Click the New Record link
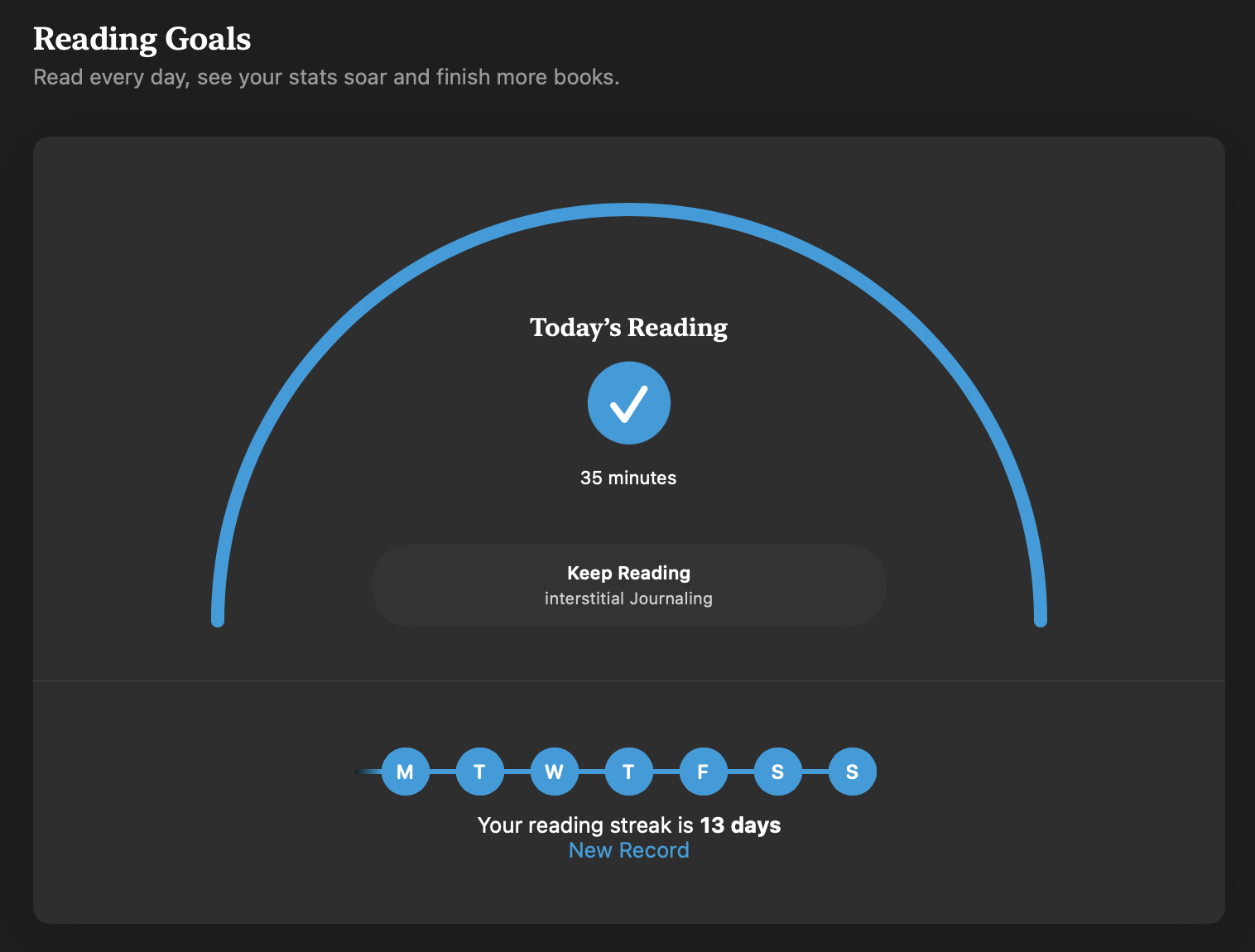1255x952 pixels. (629, 850)
